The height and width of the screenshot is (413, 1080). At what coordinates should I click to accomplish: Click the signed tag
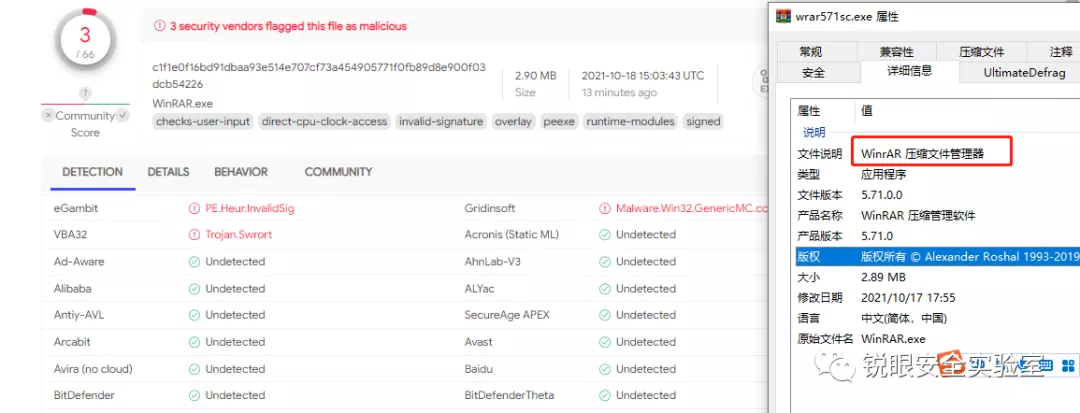(x=703, y=122)
